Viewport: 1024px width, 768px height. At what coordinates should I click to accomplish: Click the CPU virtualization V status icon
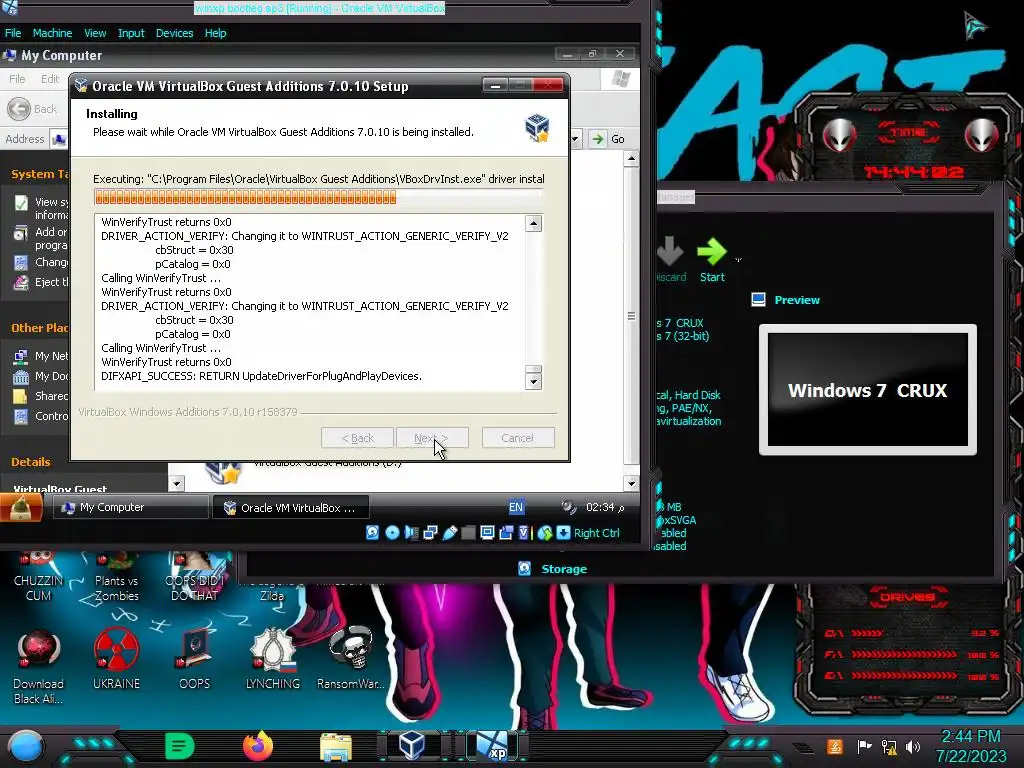coord(524,533)
